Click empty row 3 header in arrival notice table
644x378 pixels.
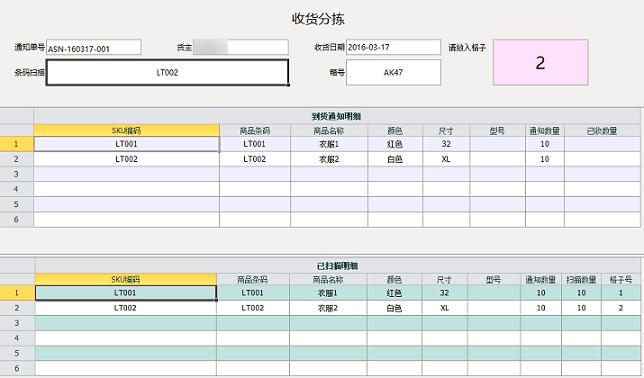[16, 174]
